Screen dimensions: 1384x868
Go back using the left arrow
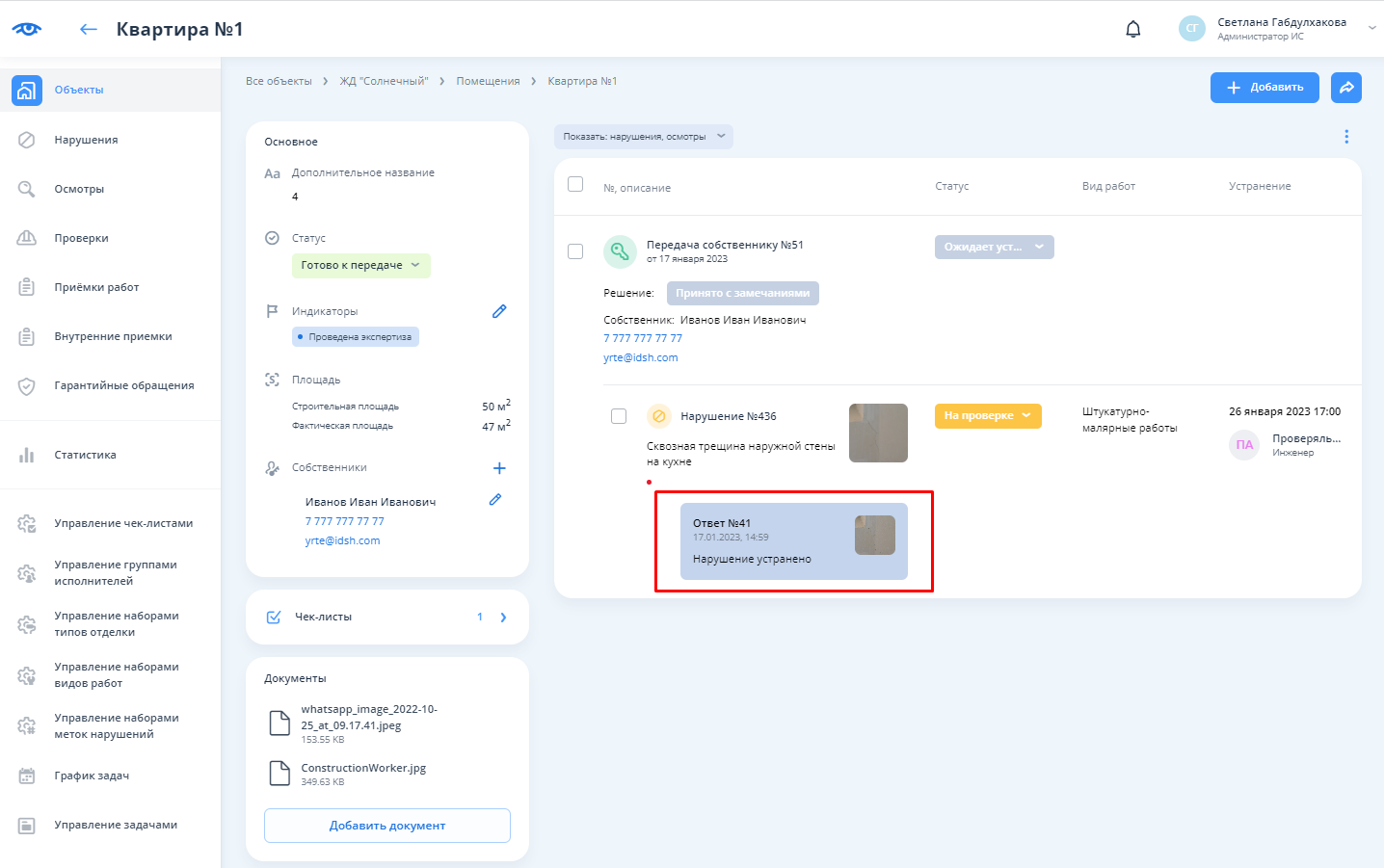coord(89,29)
